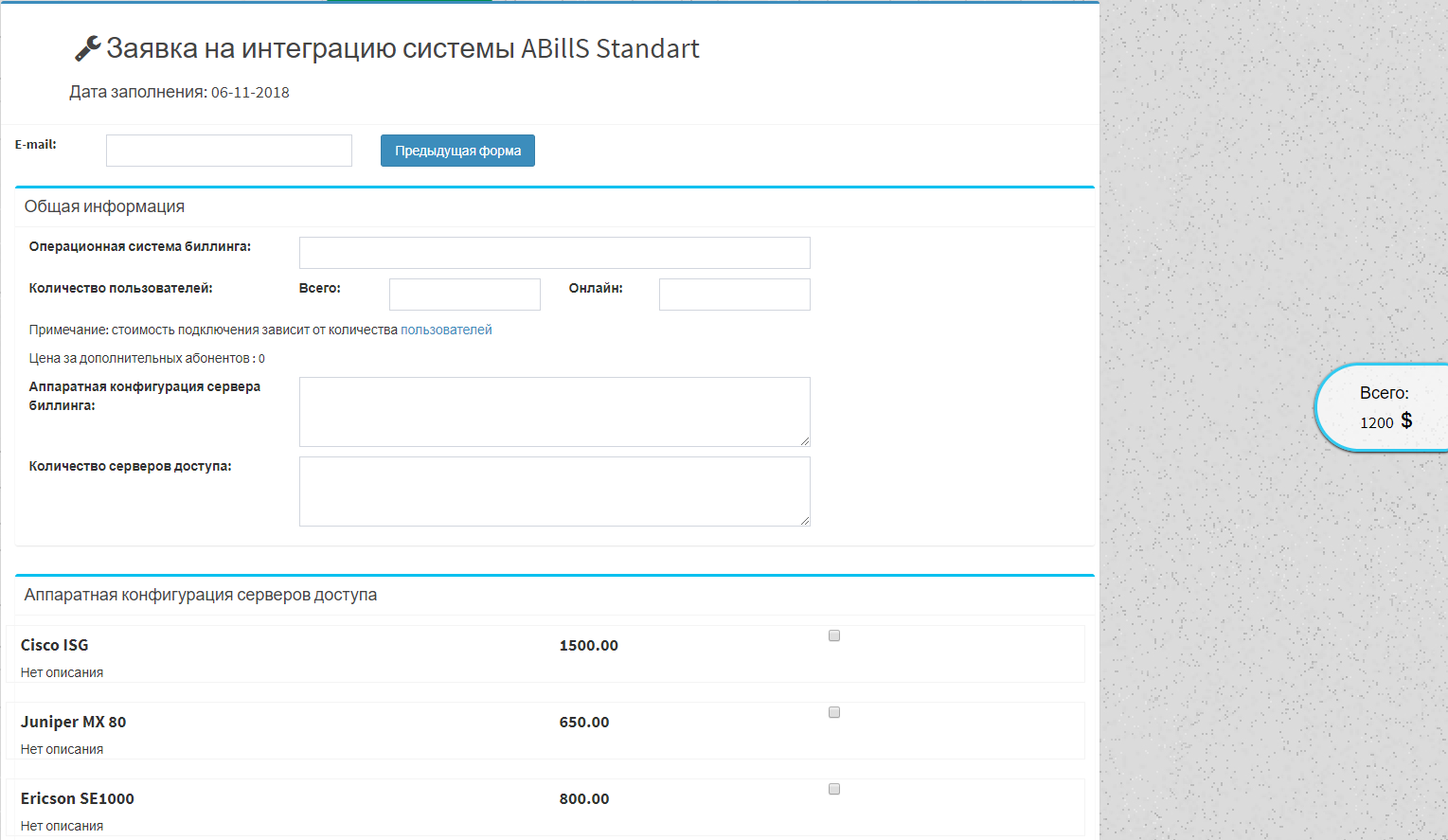Click Нет описания under Juniper MX 80
Viewport: 1448px width, 840px height.
(x=62, y=749)
